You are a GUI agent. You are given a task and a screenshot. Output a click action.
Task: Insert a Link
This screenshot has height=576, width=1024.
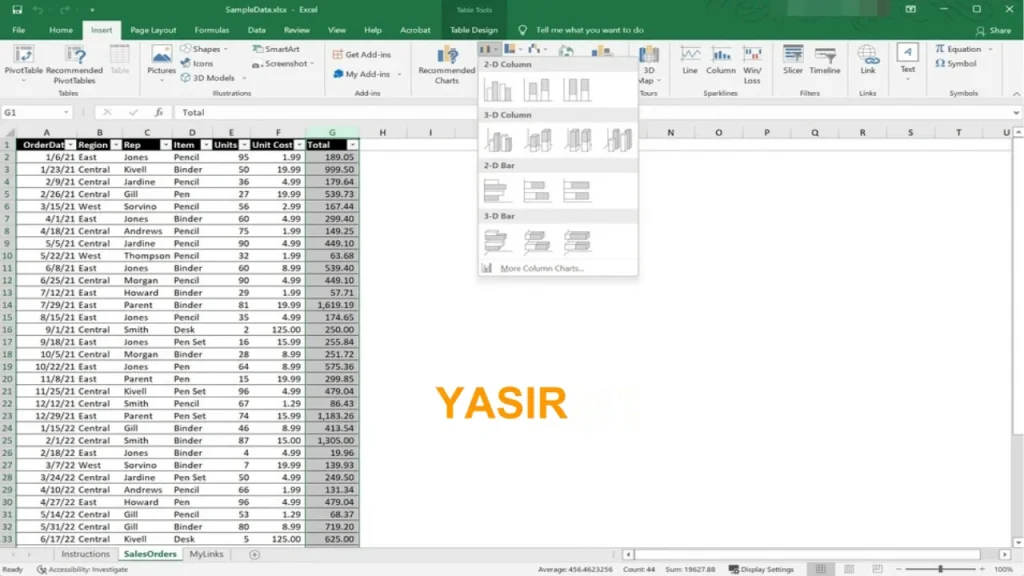coord(868,60)
